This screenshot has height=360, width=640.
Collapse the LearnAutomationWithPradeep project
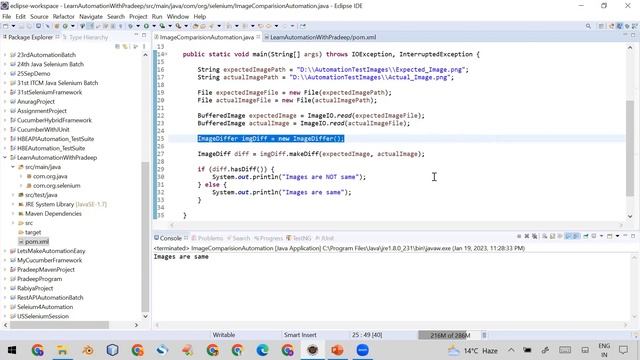pos(5,158)
